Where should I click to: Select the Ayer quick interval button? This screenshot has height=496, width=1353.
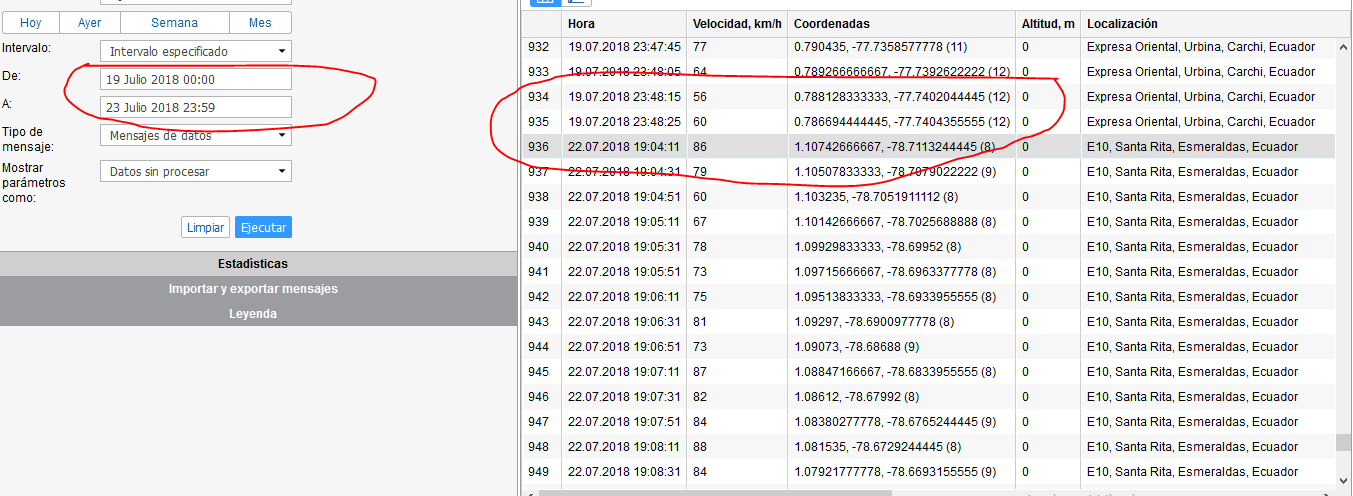[x=90, y=23]
